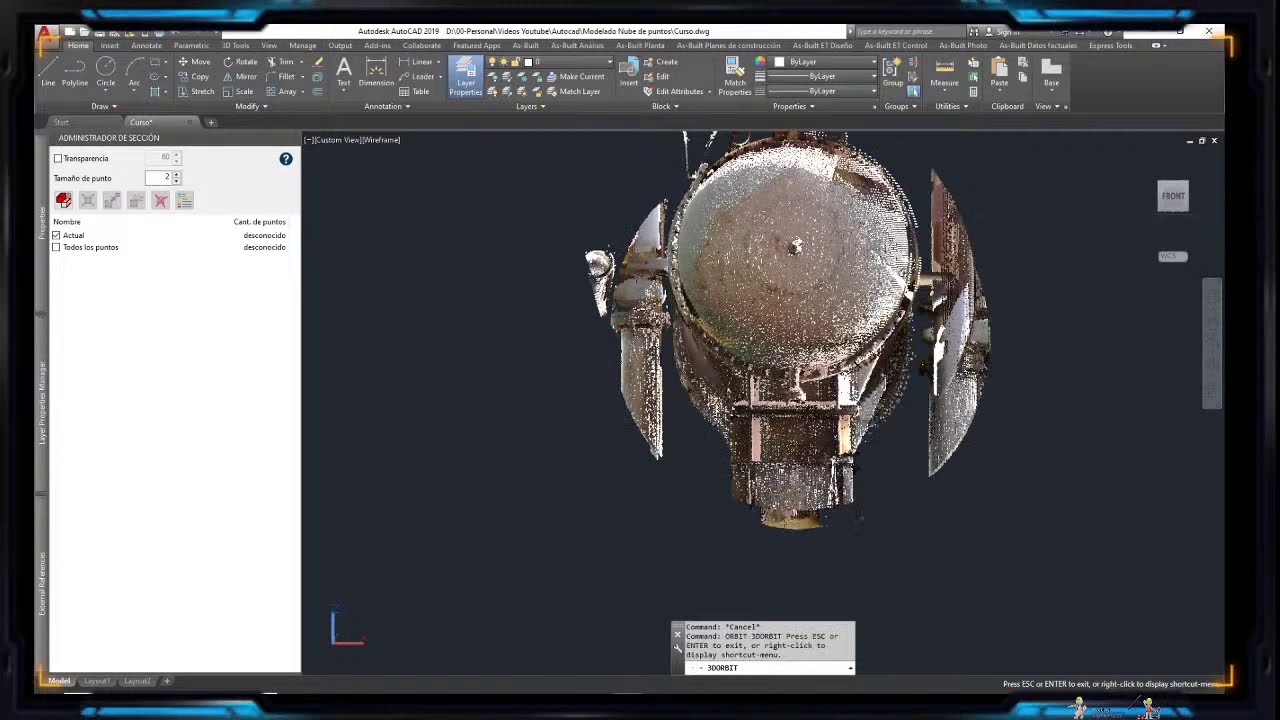
Task: Open the Home ribbon tab
Action: pos(78,45)
